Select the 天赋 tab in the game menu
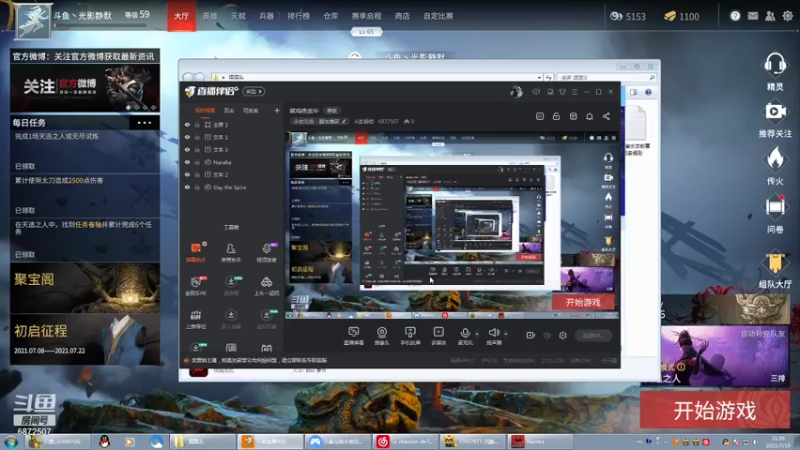The width and height of the screenshot is (800, 450). click(x=238, y=16)
